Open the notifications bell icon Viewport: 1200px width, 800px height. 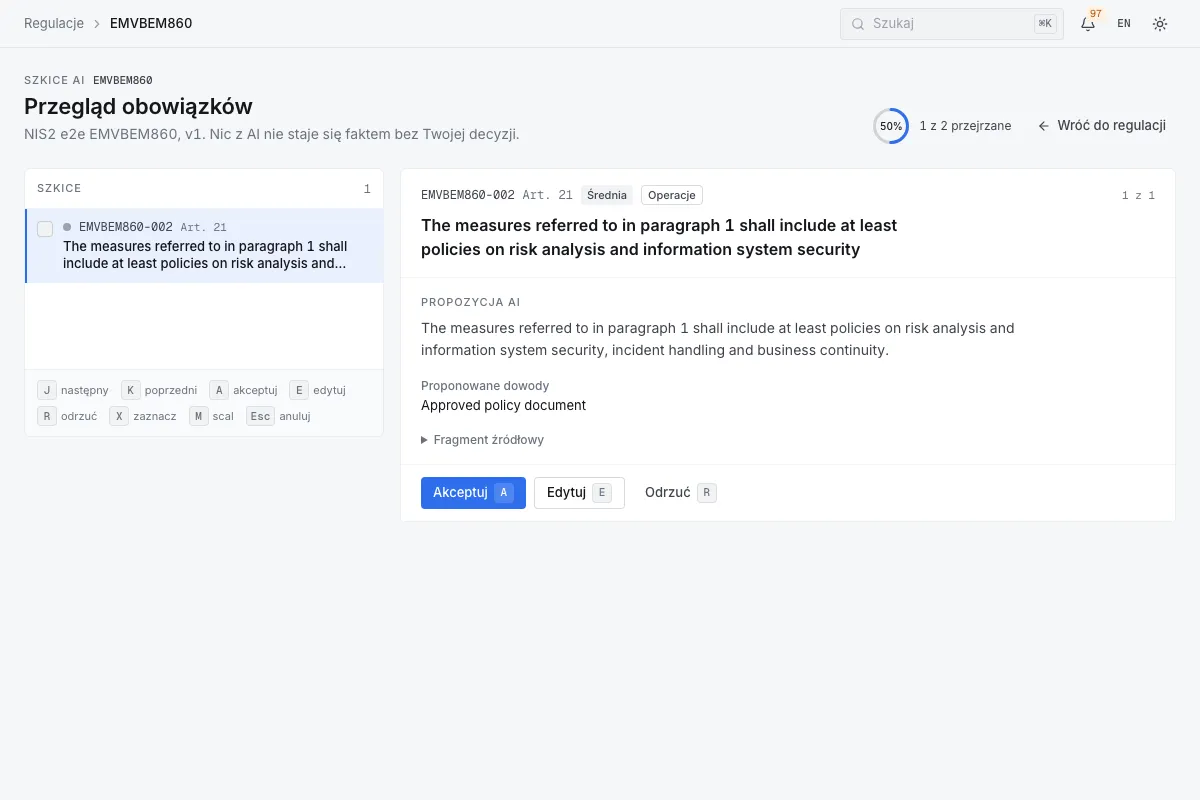(x=1088, y=23)
